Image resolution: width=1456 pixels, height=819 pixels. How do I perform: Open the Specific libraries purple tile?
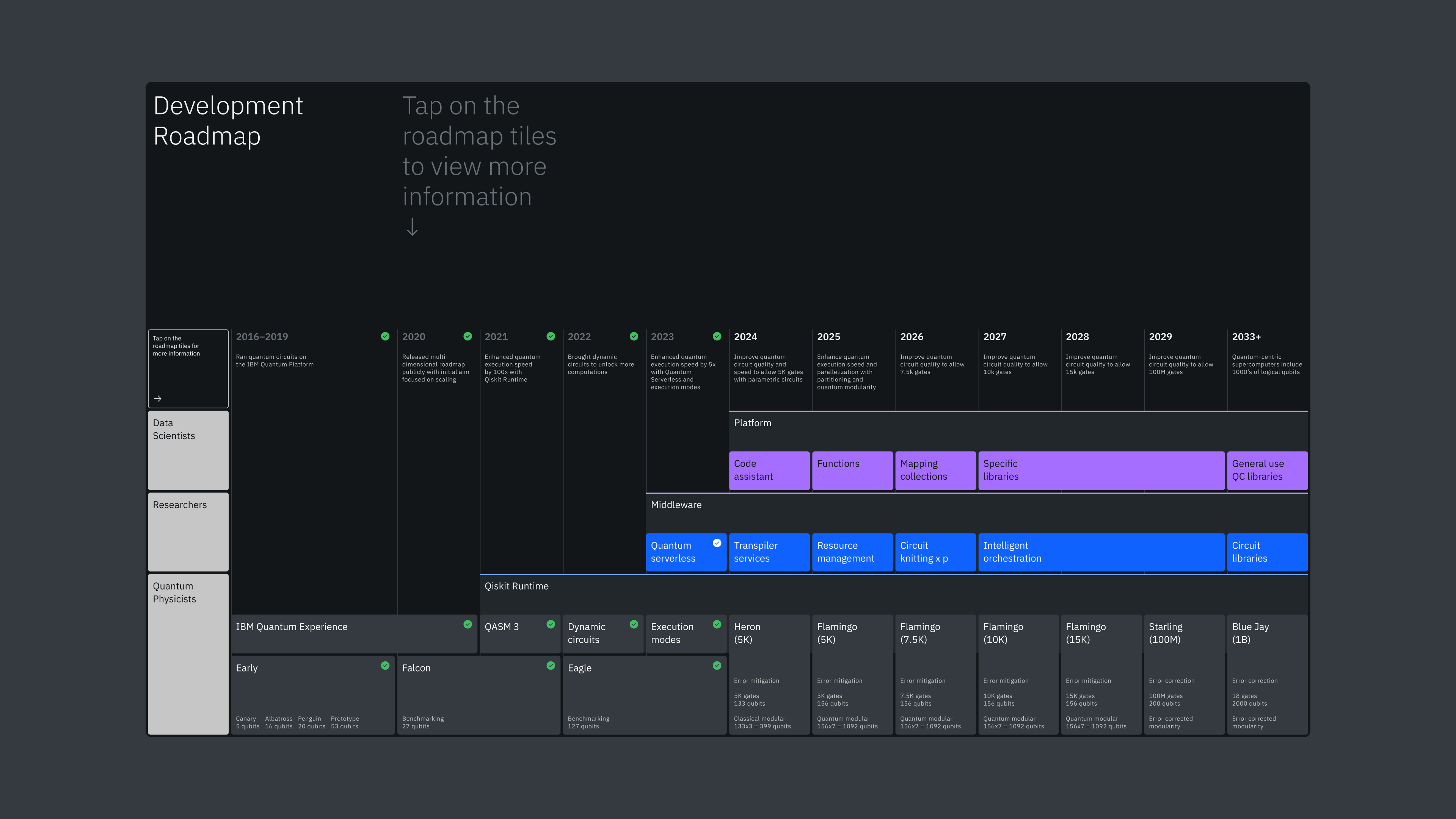pos(1100,470)
